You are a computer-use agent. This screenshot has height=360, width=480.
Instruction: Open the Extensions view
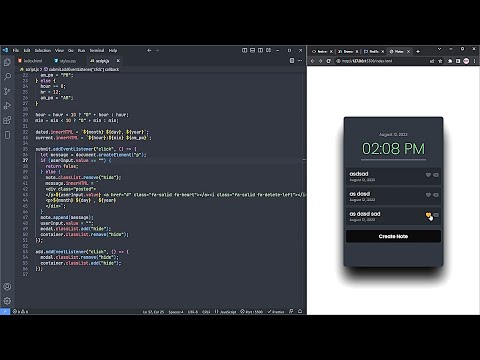pos(7,120)
